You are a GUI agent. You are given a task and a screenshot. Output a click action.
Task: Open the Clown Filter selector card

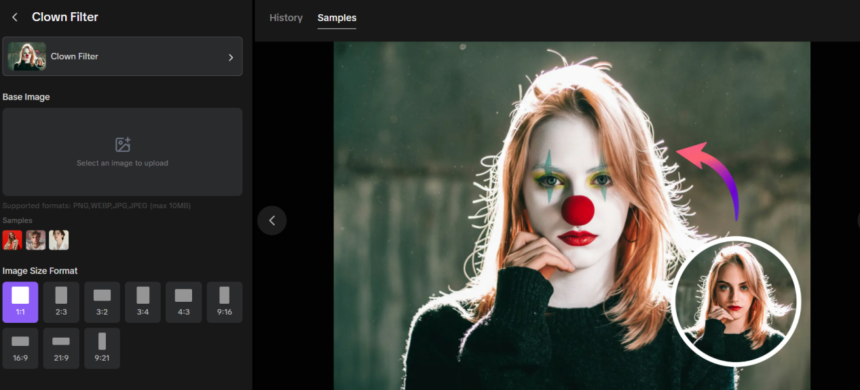tap(122, 56)
